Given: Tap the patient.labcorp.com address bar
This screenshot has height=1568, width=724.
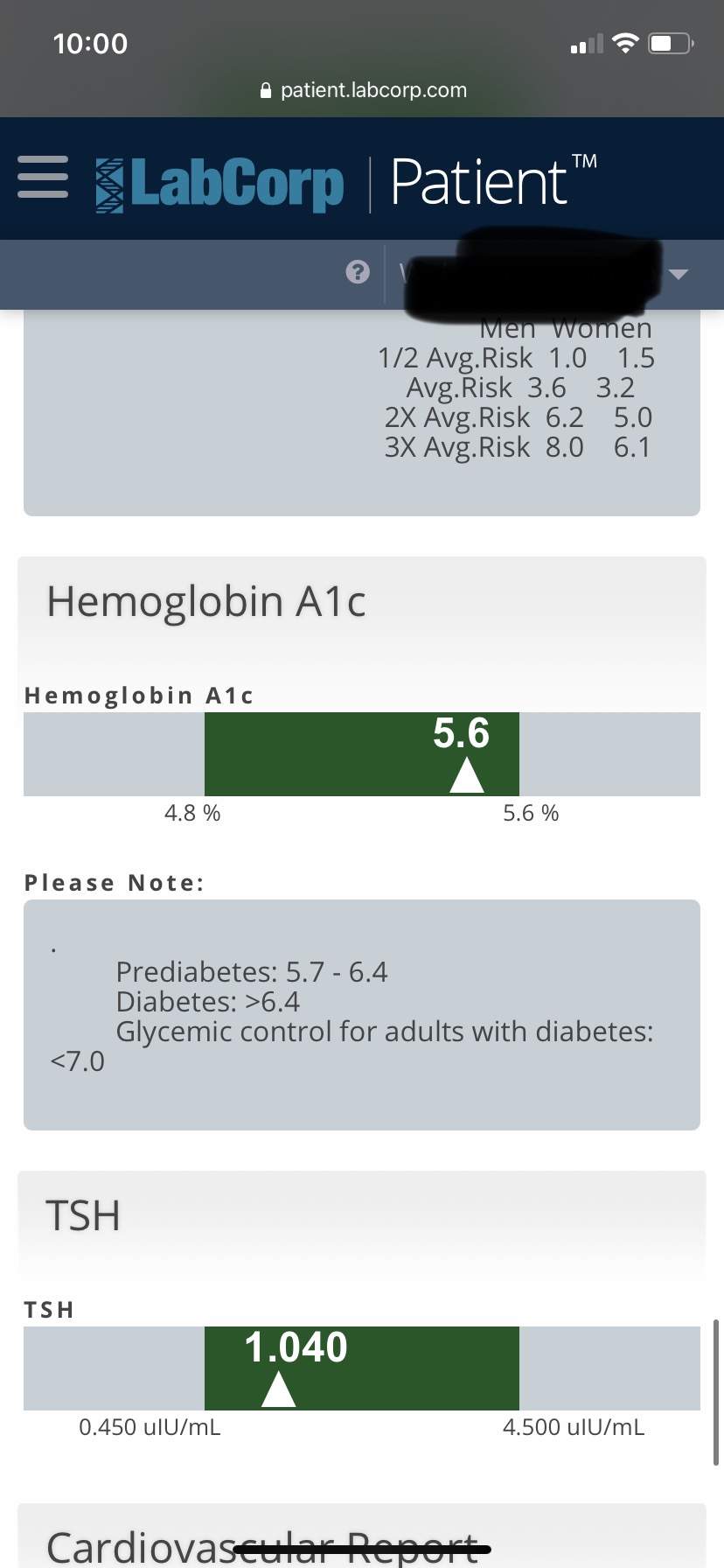Looking at the screenshot, I should click(373, 91).
